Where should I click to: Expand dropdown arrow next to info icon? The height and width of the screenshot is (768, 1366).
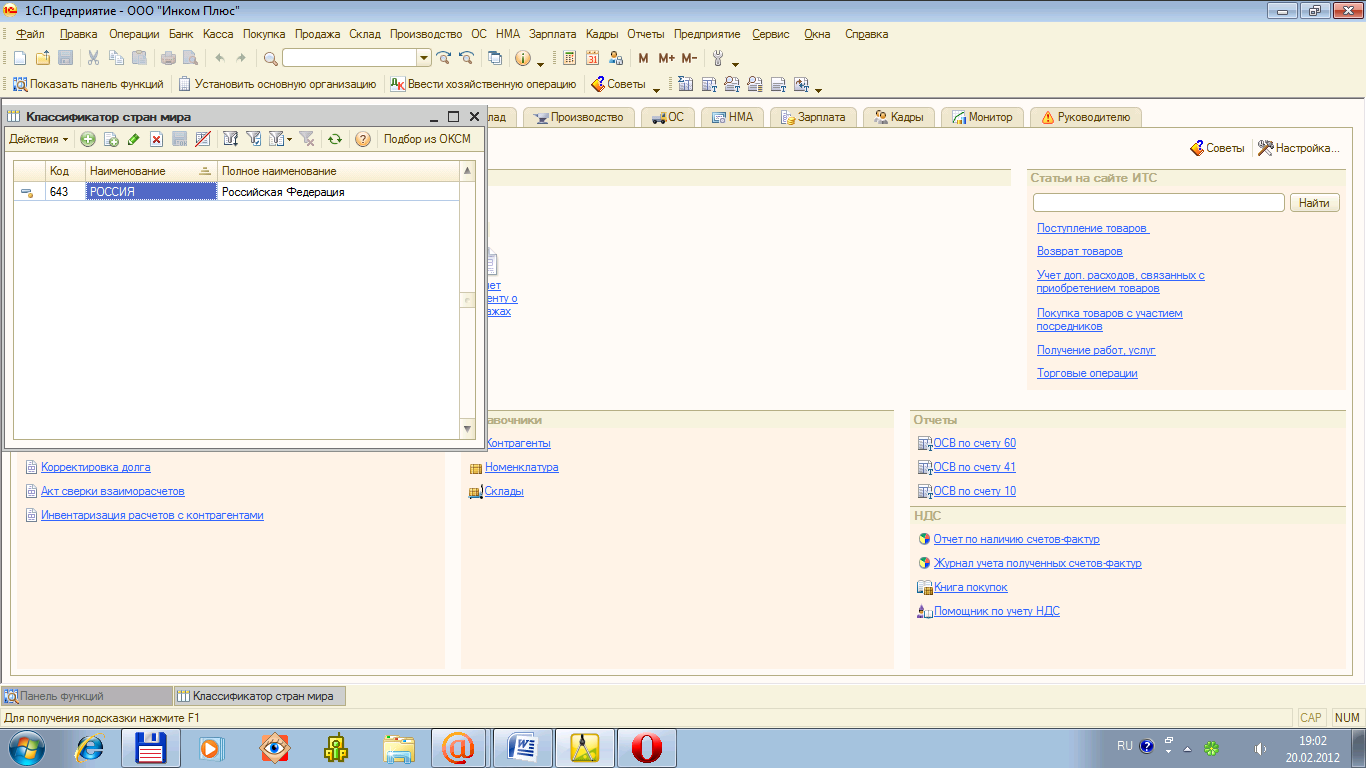tap(540, 63)
